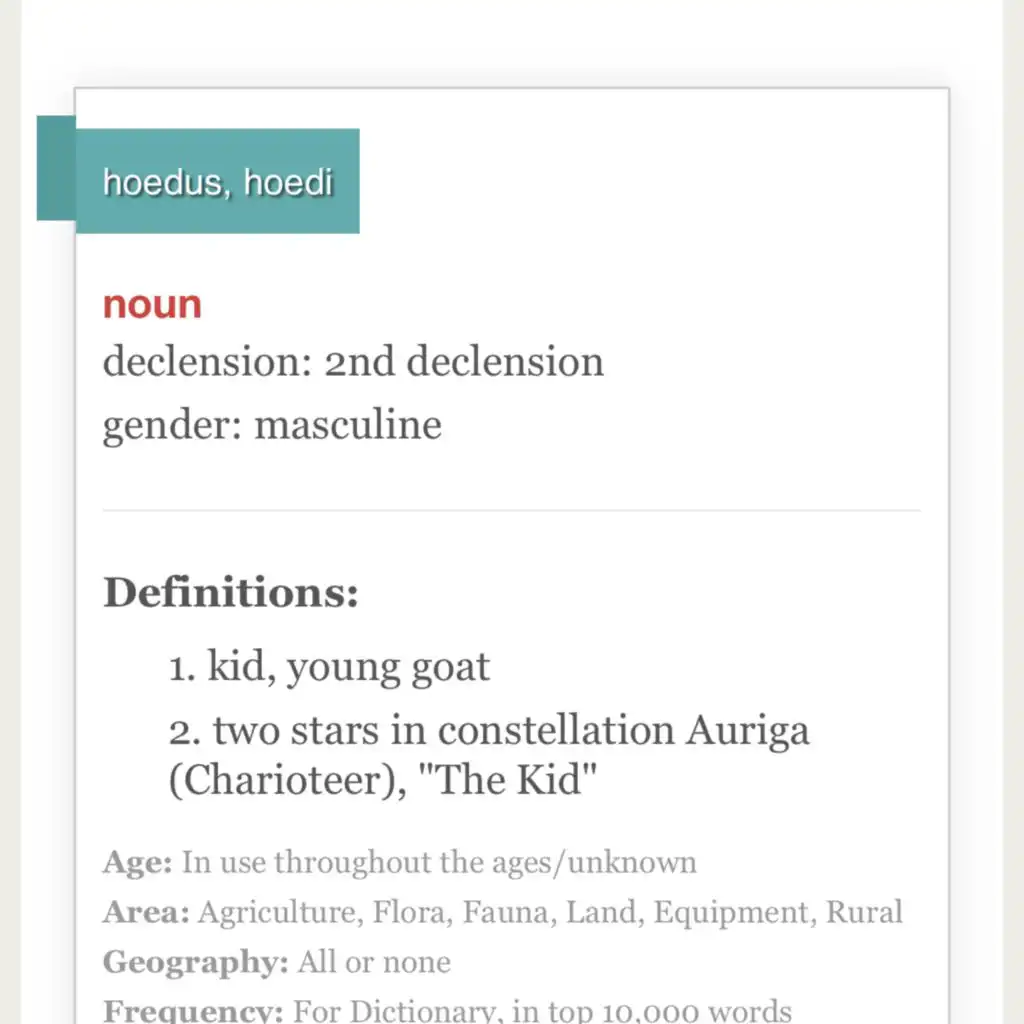This screenshot has width=1024, height=1024.
Task: Click the Frequency label
Action: [x=193, y=1010]
